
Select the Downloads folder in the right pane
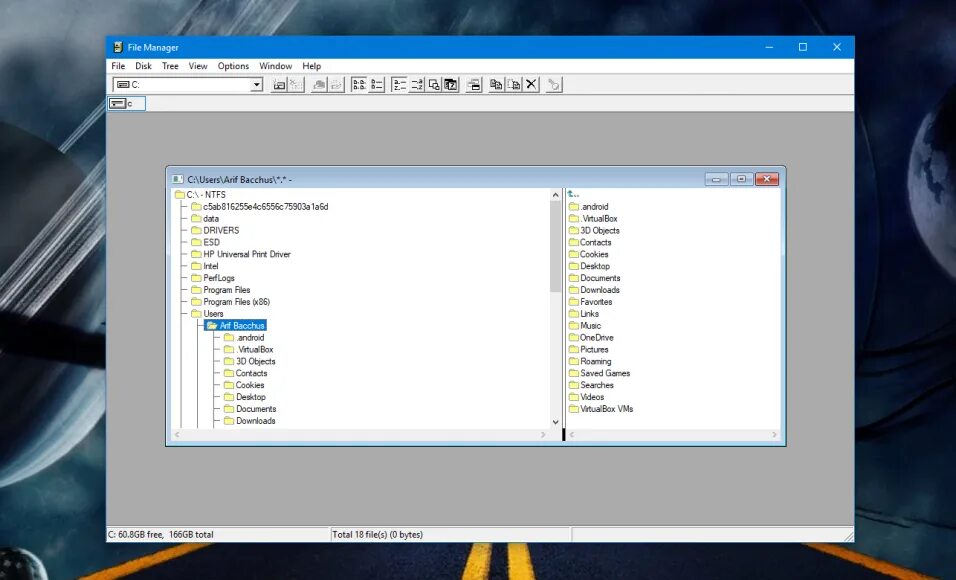click(x=597, y=290)
